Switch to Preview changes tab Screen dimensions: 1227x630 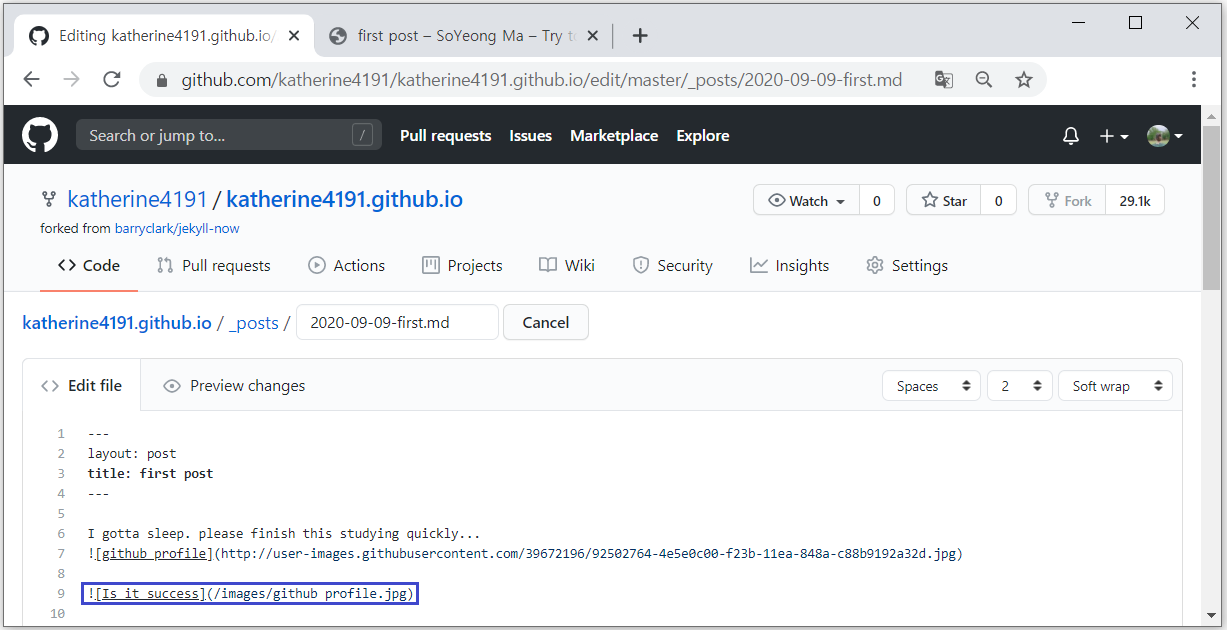[x=234, y=385]
